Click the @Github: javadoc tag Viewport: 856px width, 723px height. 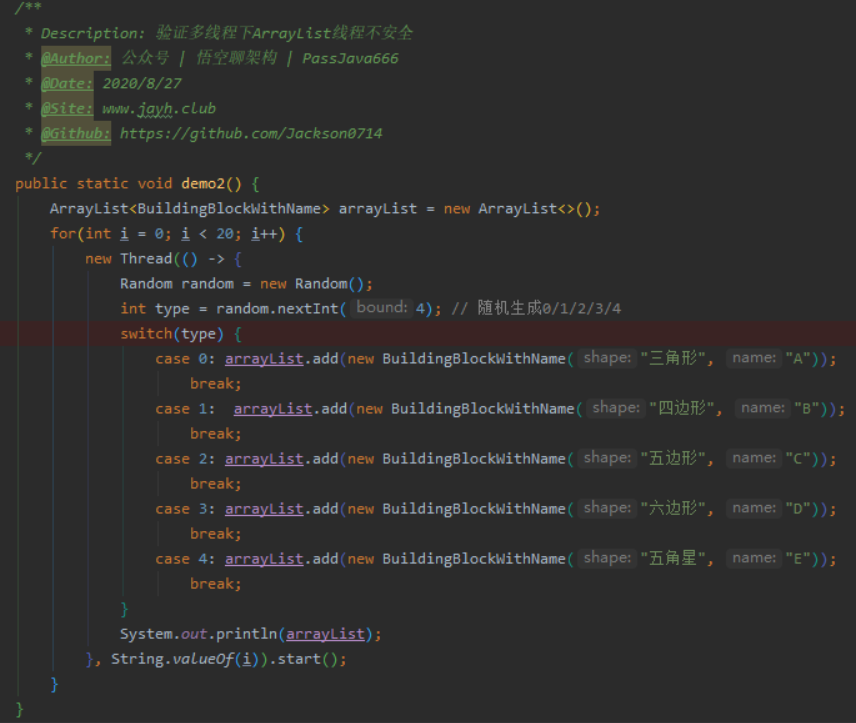click(x=76, y=134)
